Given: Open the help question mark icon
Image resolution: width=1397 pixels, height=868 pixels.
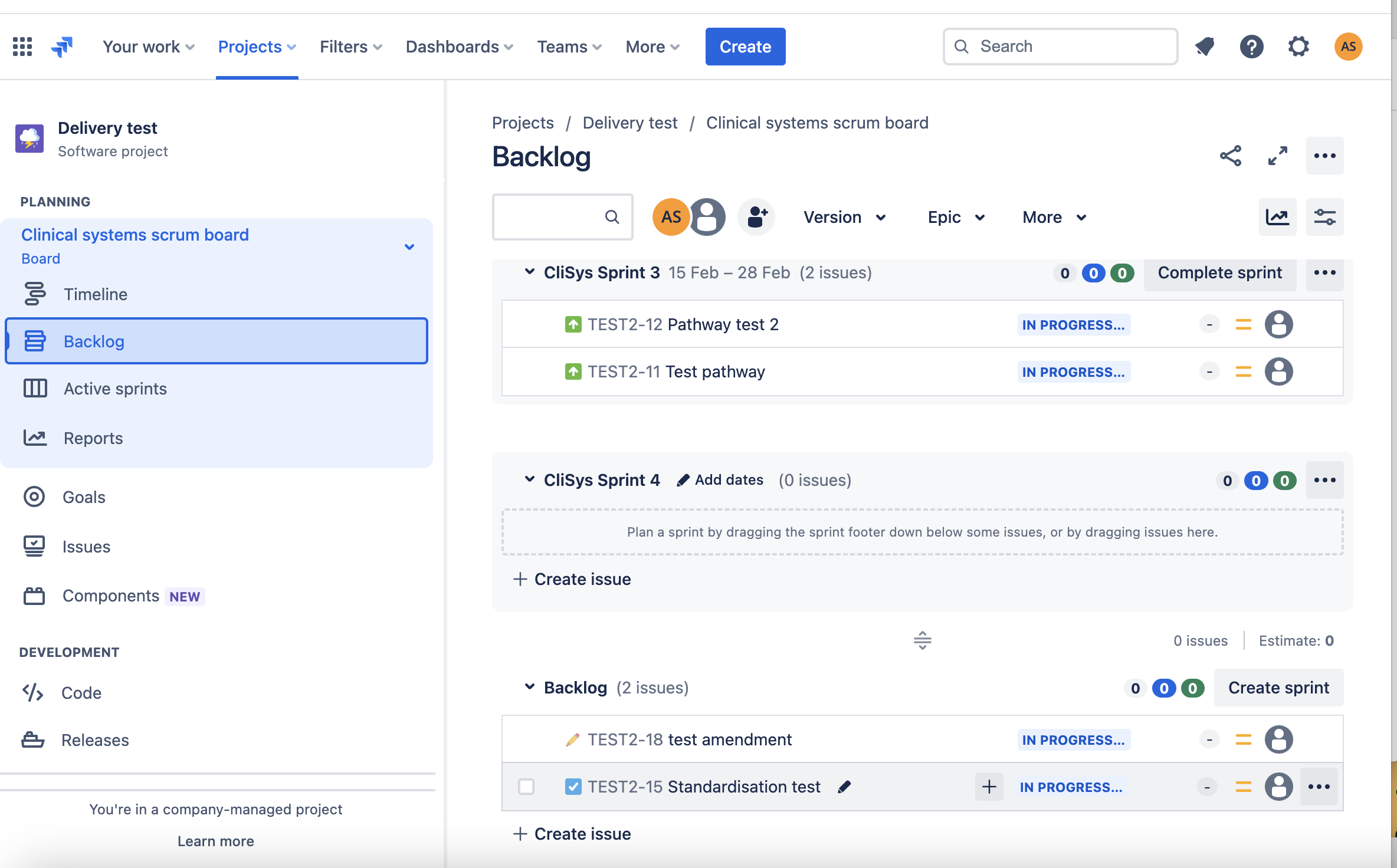Looking at the screenshot, I should click(1251, 47).
